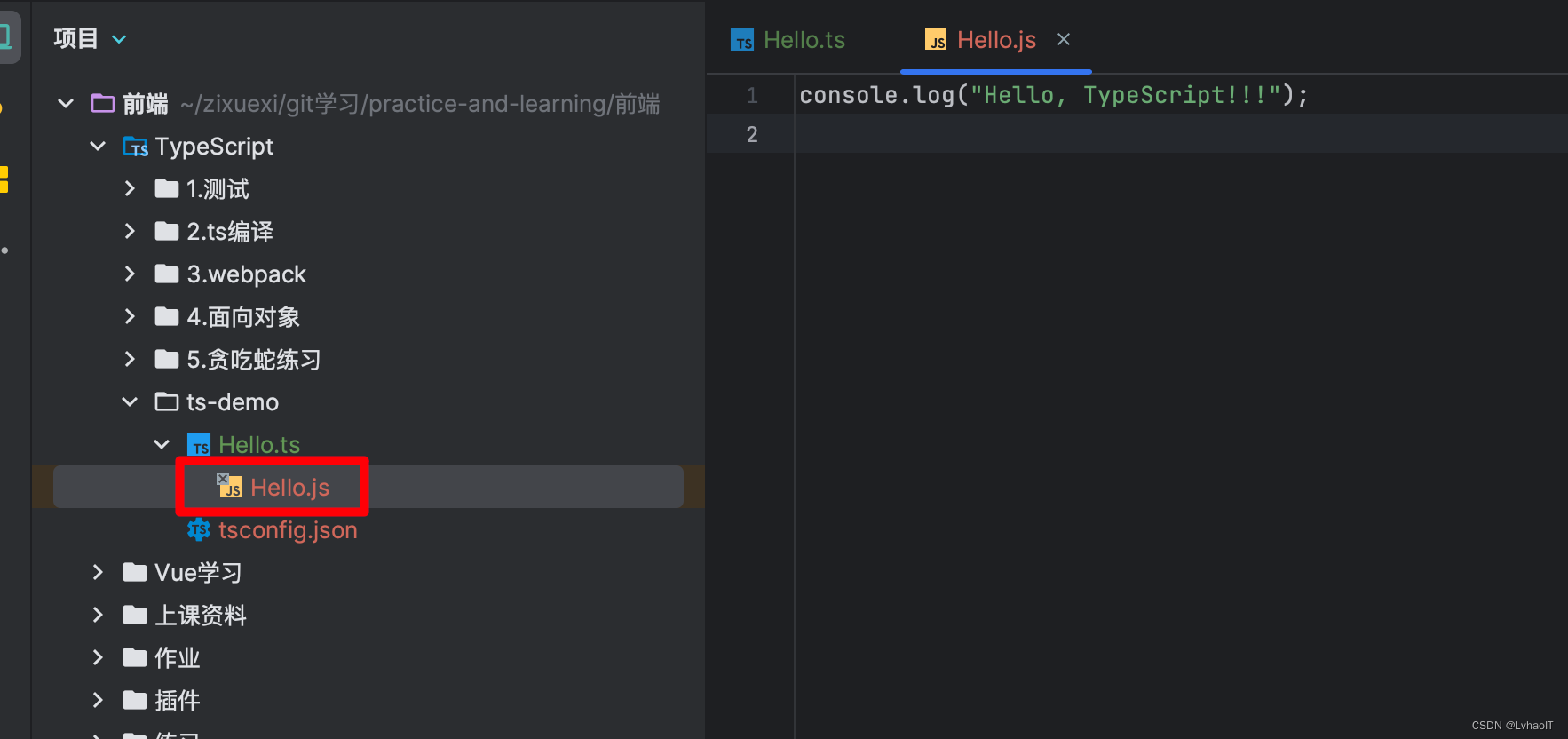This screenshot has height=739, width=1568.
Task: Click line number 1 in the gutter
Action: point(752,95)
